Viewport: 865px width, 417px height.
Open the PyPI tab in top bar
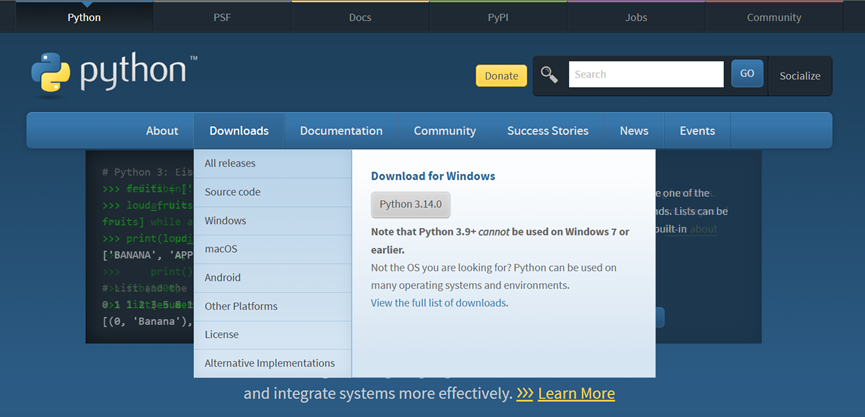tap(498, 18)
